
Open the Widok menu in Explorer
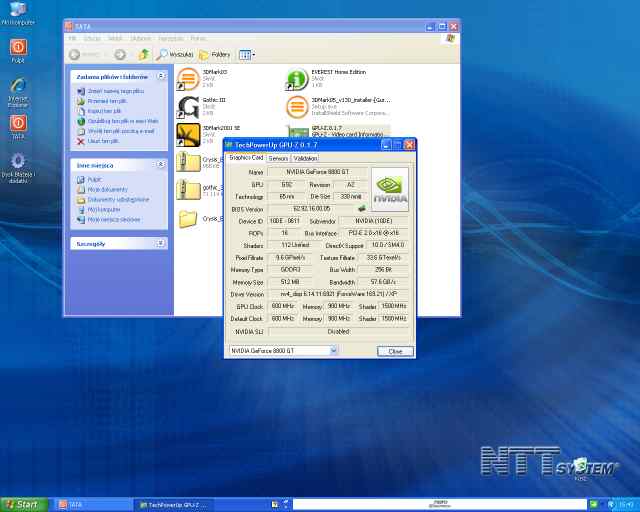115,38
